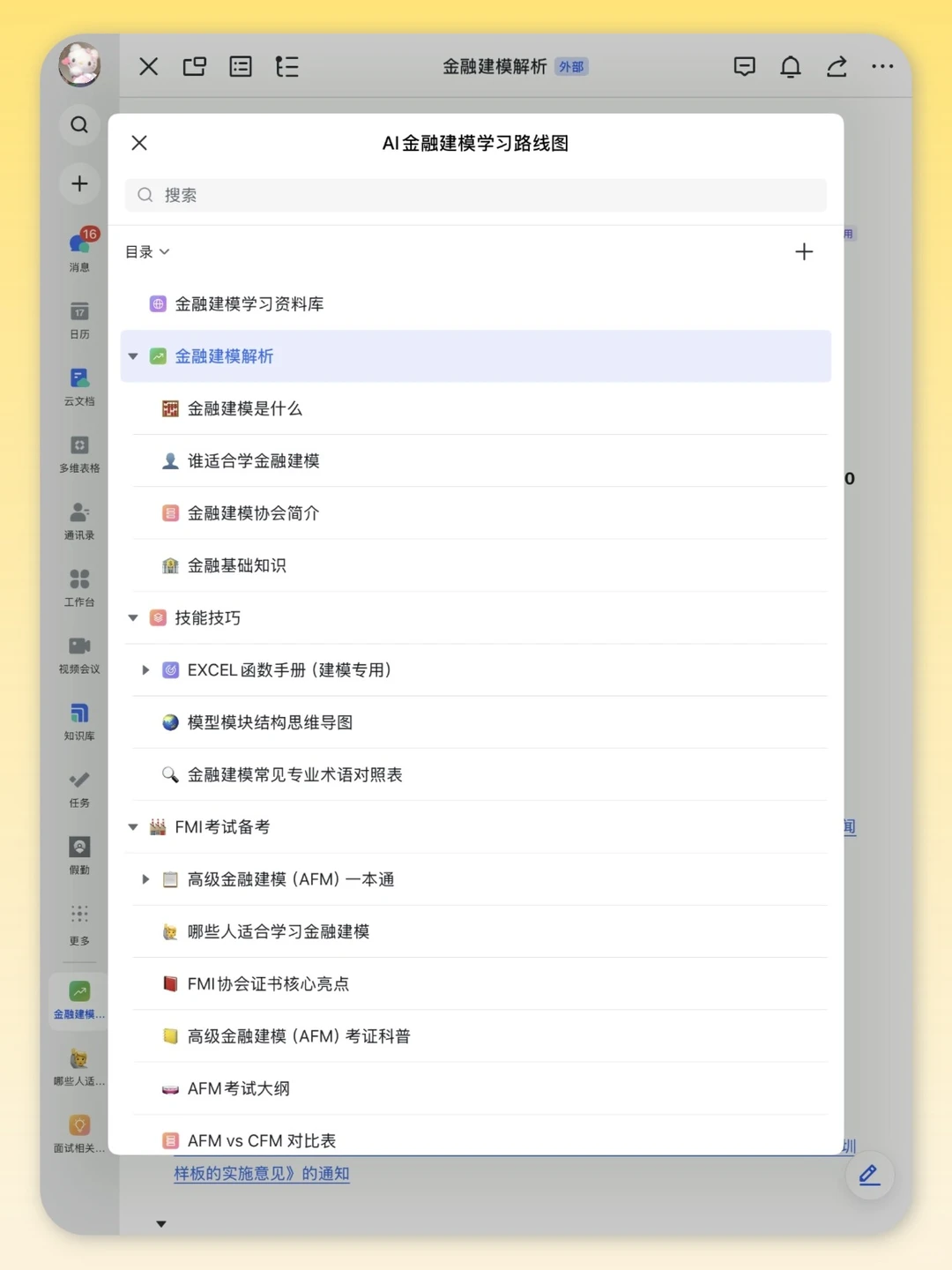Click the share arrow icon
The image size is (952, 1270).
tap(837, 66)
